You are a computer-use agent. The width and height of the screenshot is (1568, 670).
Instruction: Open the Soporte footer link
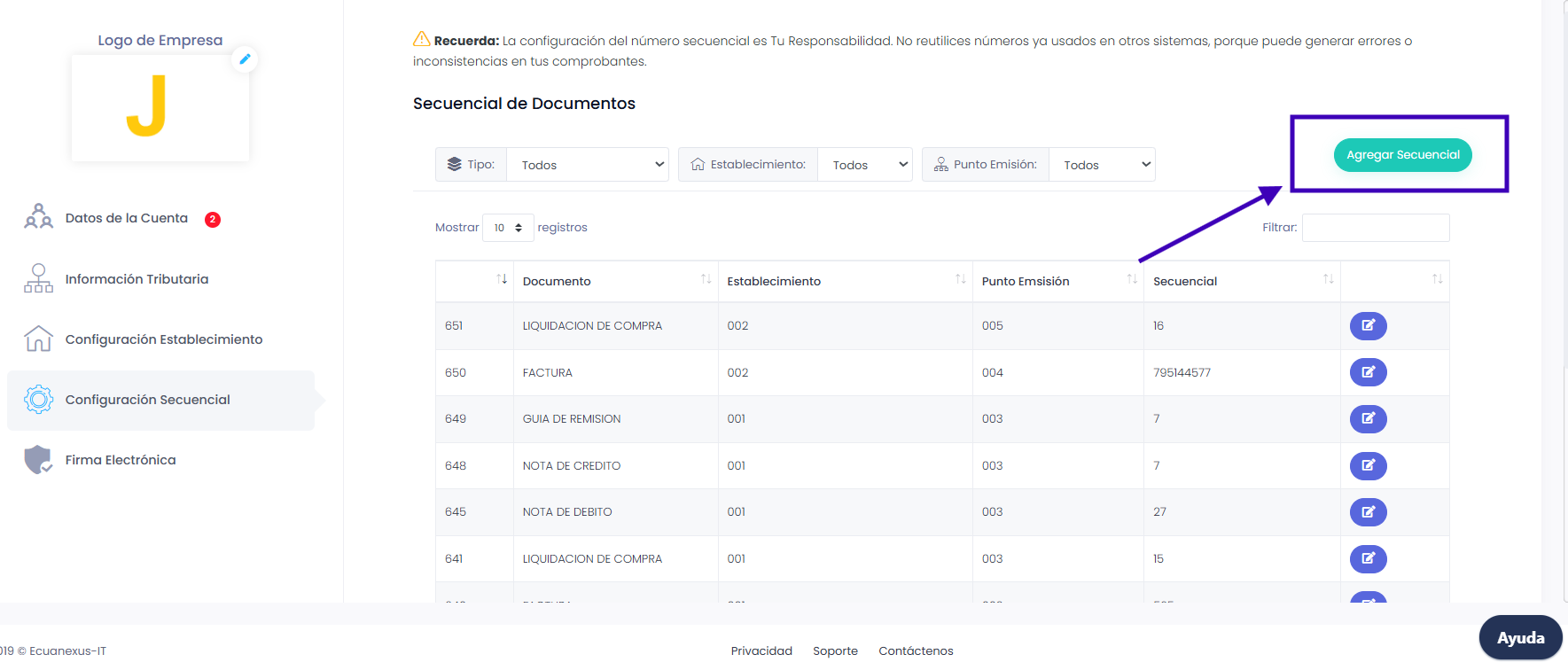pyautogui.click(x=835, y=651)
